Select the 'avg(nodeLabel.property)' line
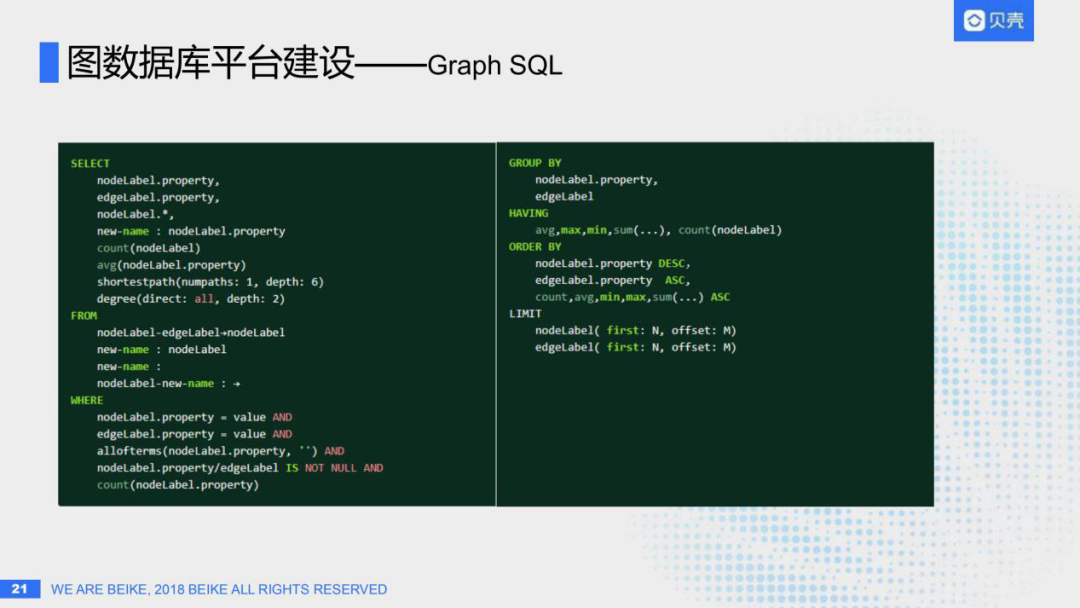The image size is (1080, 608). (171, 264)
